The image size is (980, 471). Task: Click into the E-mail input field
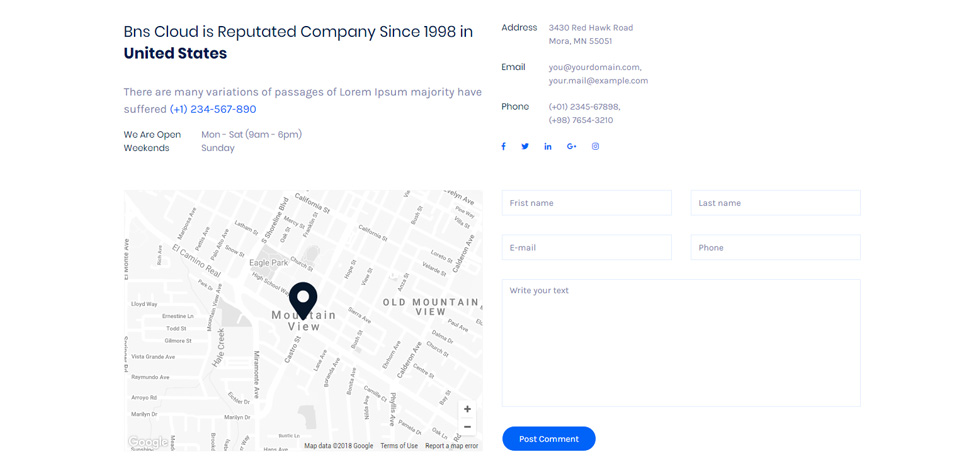587,247
